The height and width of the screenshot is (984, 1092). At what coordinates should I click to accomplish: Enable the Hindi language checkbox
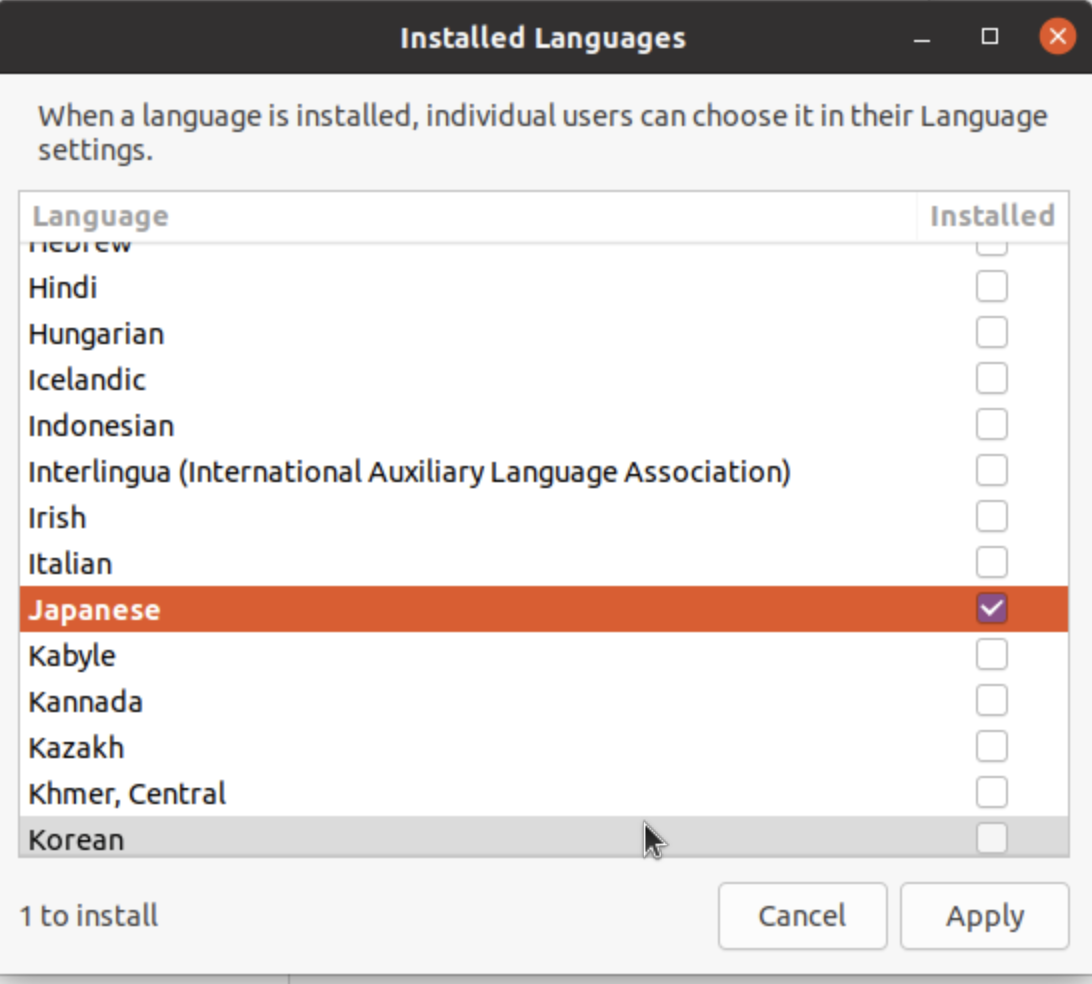[x=992, y=288]
